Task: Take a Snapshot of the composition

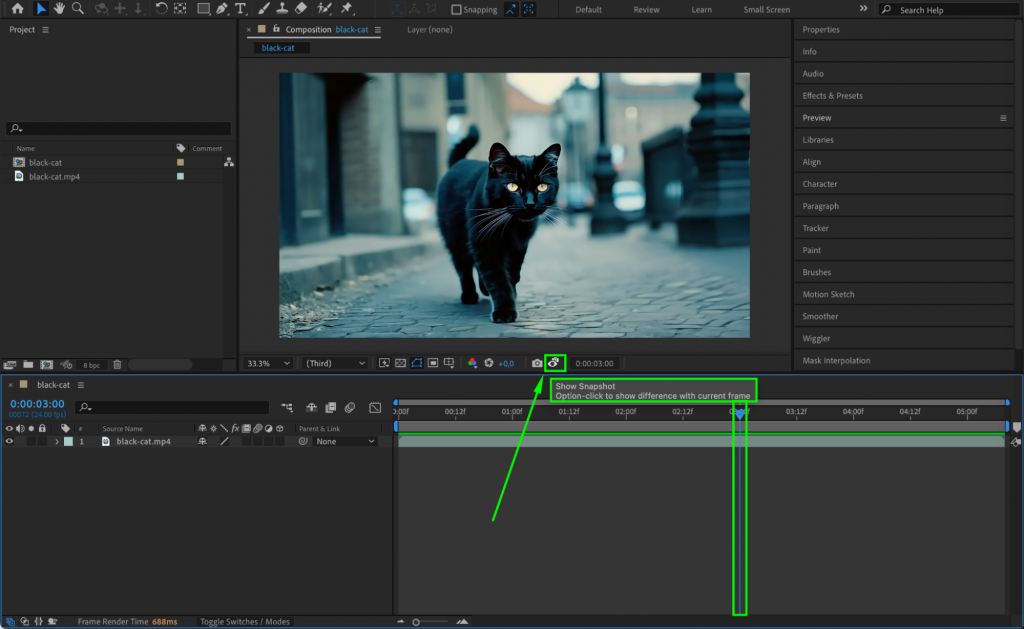Action: 538,363
